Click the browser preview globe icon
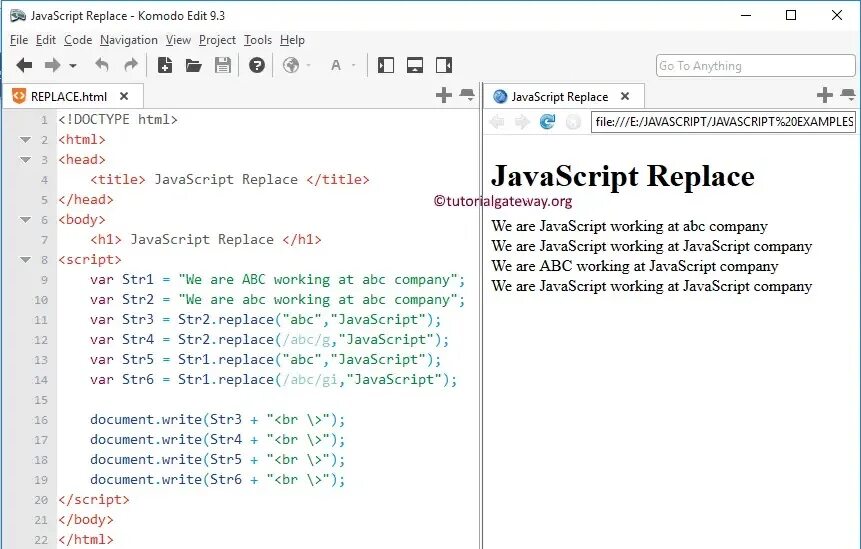 tap(291, 65)
